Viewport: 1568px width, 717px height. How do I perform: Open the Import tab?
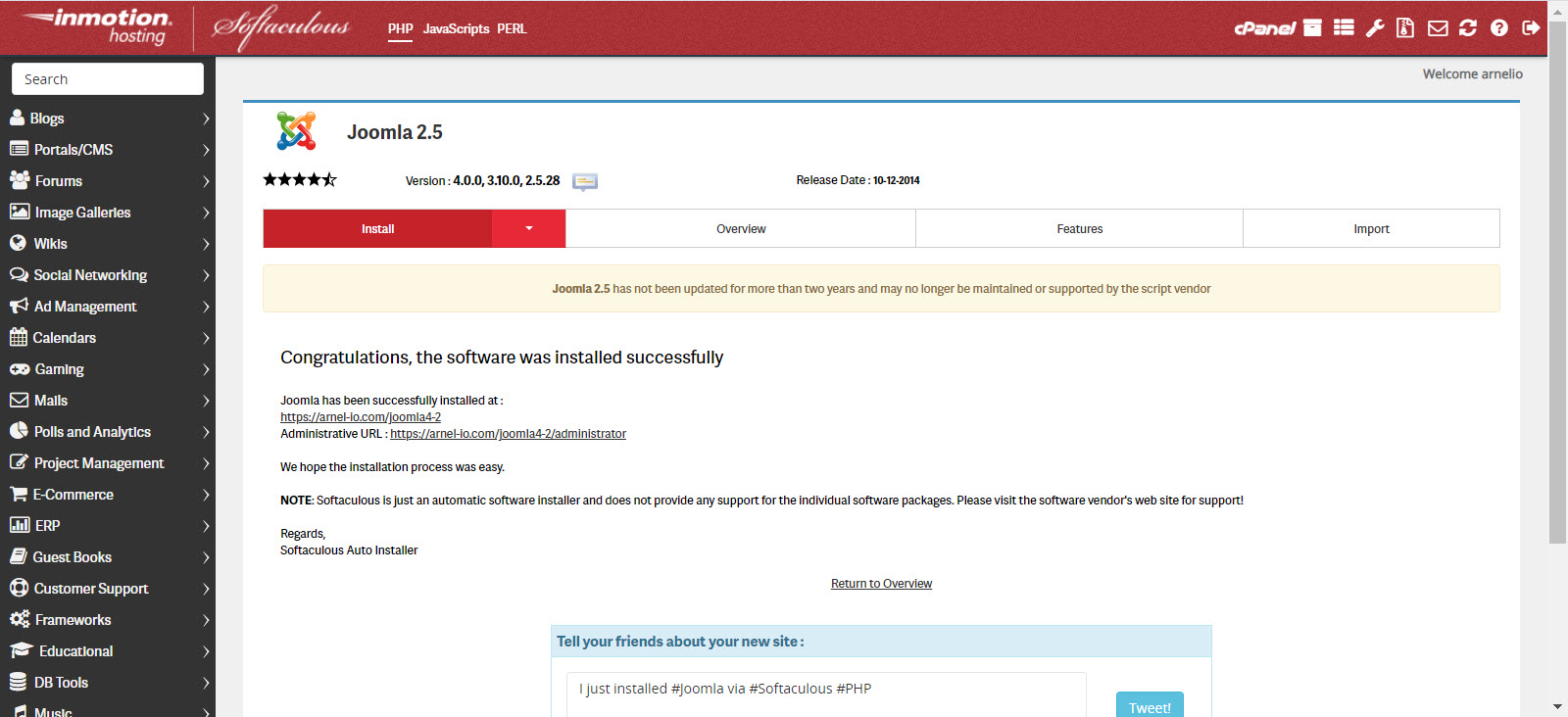[1372, 228]
